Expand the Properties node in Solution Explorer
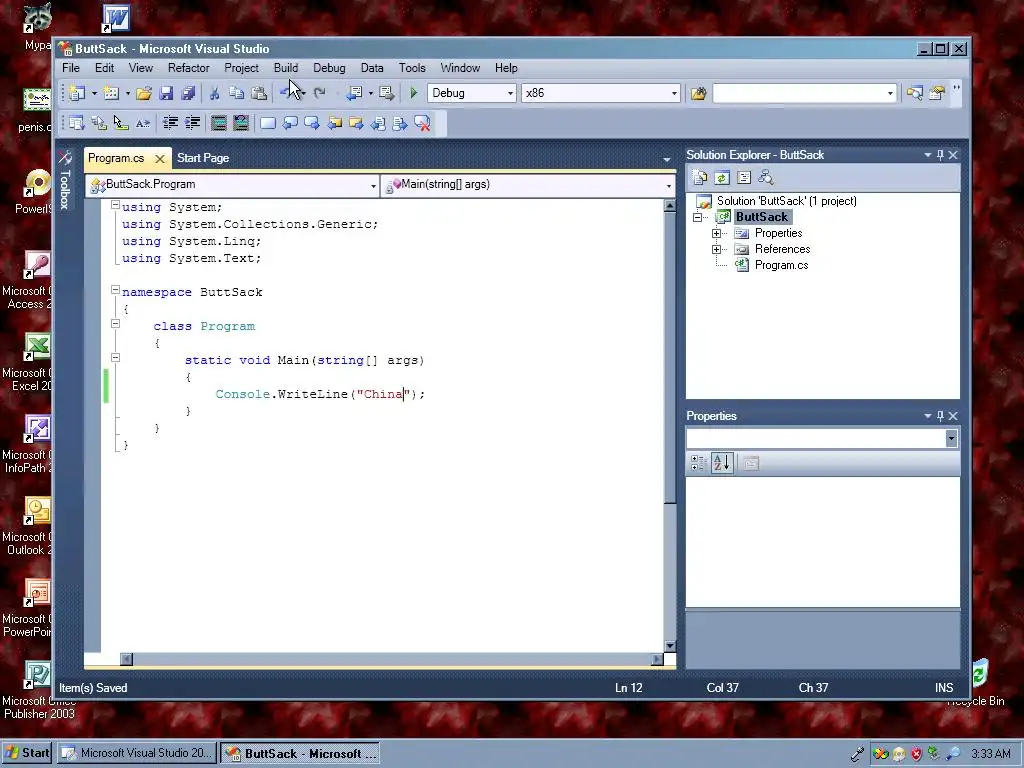 pyautogui.click(x=716, y=233)
